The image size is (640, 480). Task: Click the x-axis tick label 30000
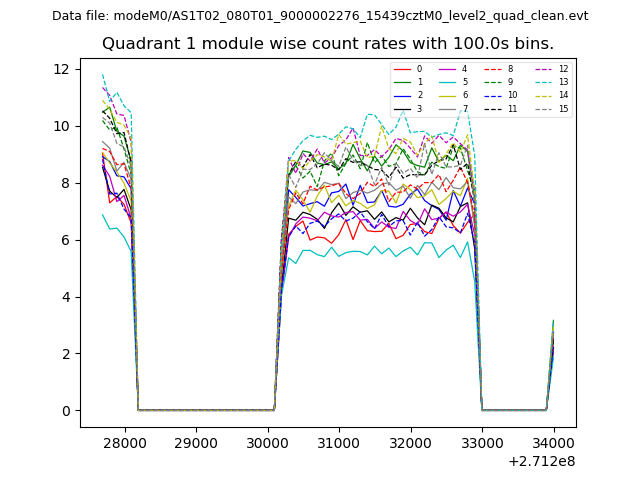[267, 443]
